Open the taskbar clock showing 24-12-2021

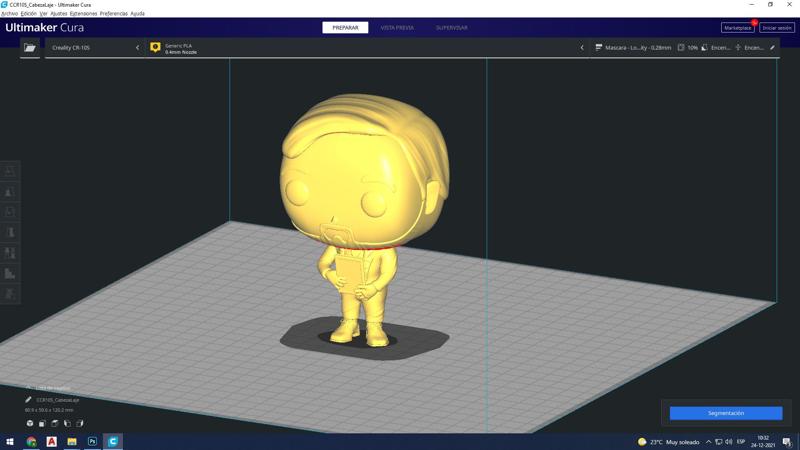(x=763, y=442)
